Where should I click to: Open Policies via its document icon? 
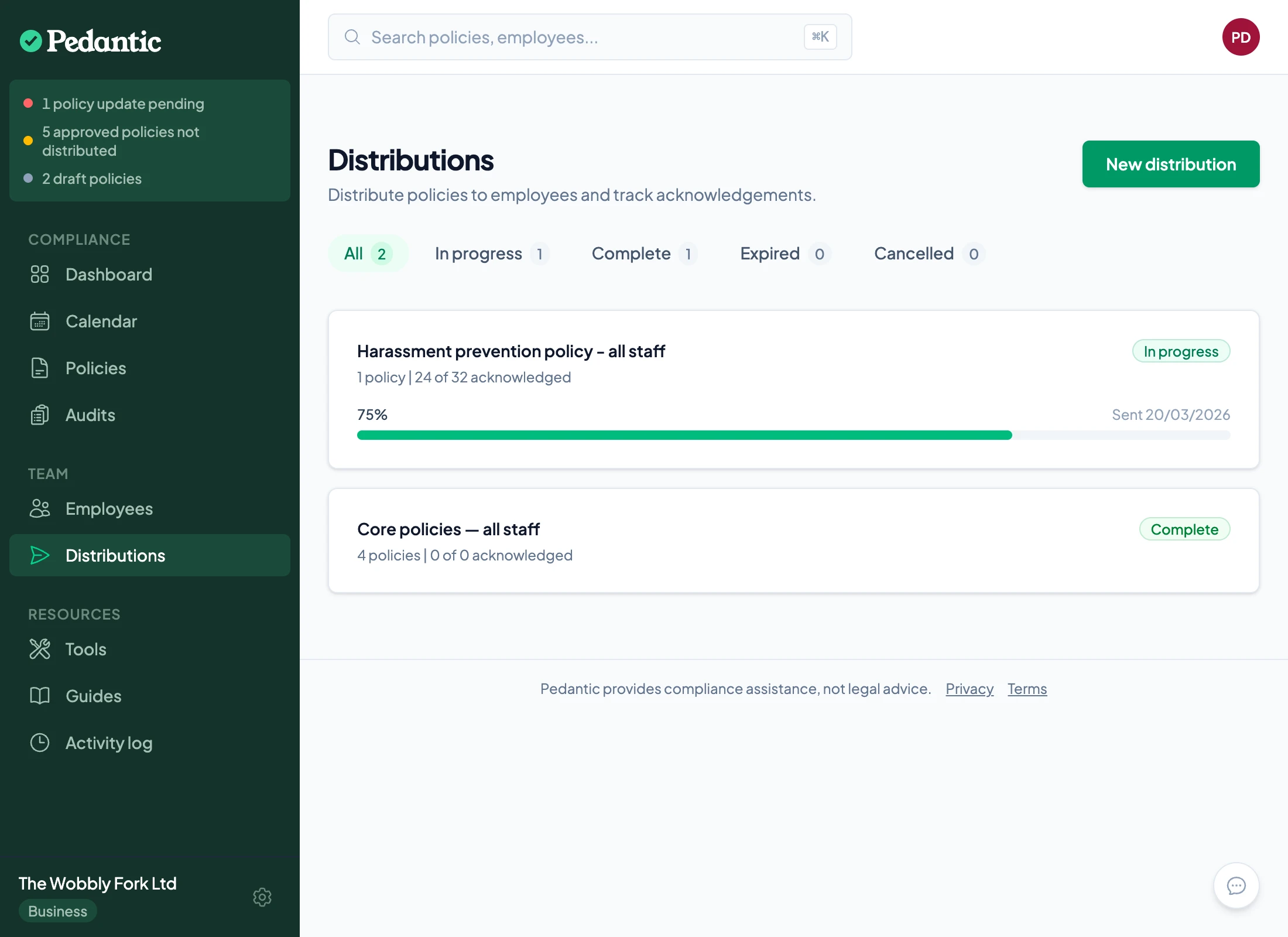click(x=39, y=368)
